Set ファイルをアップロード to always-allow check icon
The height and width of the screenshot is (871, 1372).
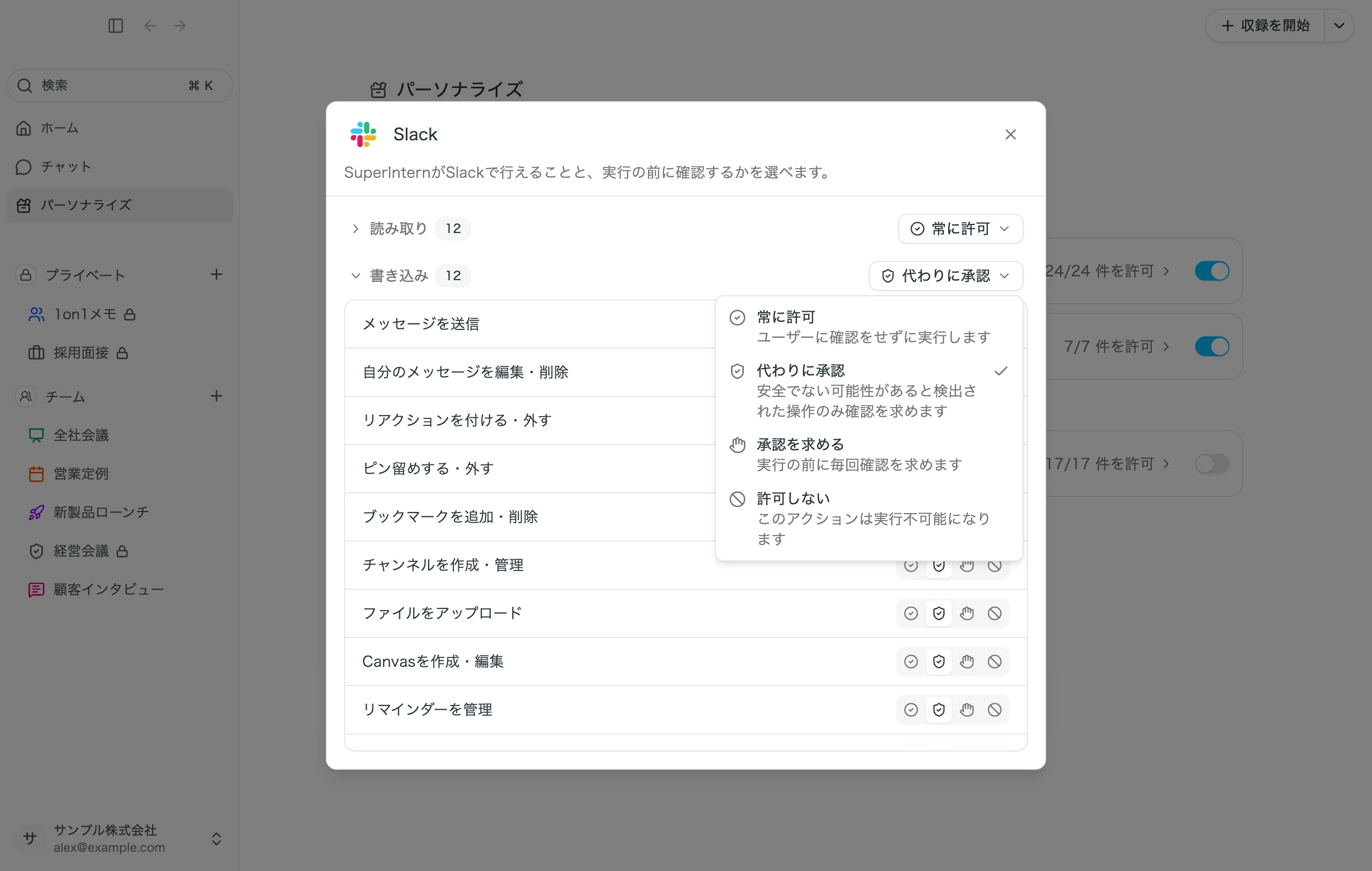tap(911, 613)
